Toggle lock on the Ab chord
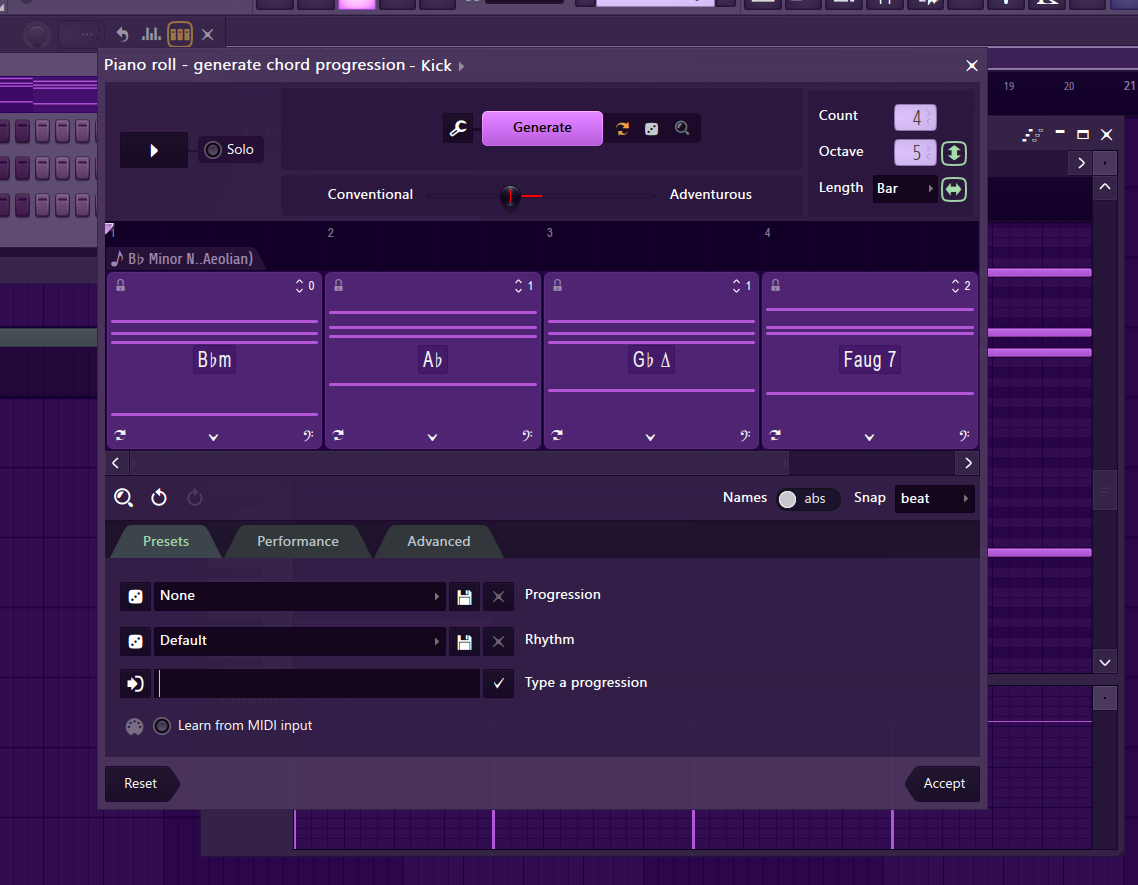The height and width of the screenshot is (885, 1138). coord(338,285)
